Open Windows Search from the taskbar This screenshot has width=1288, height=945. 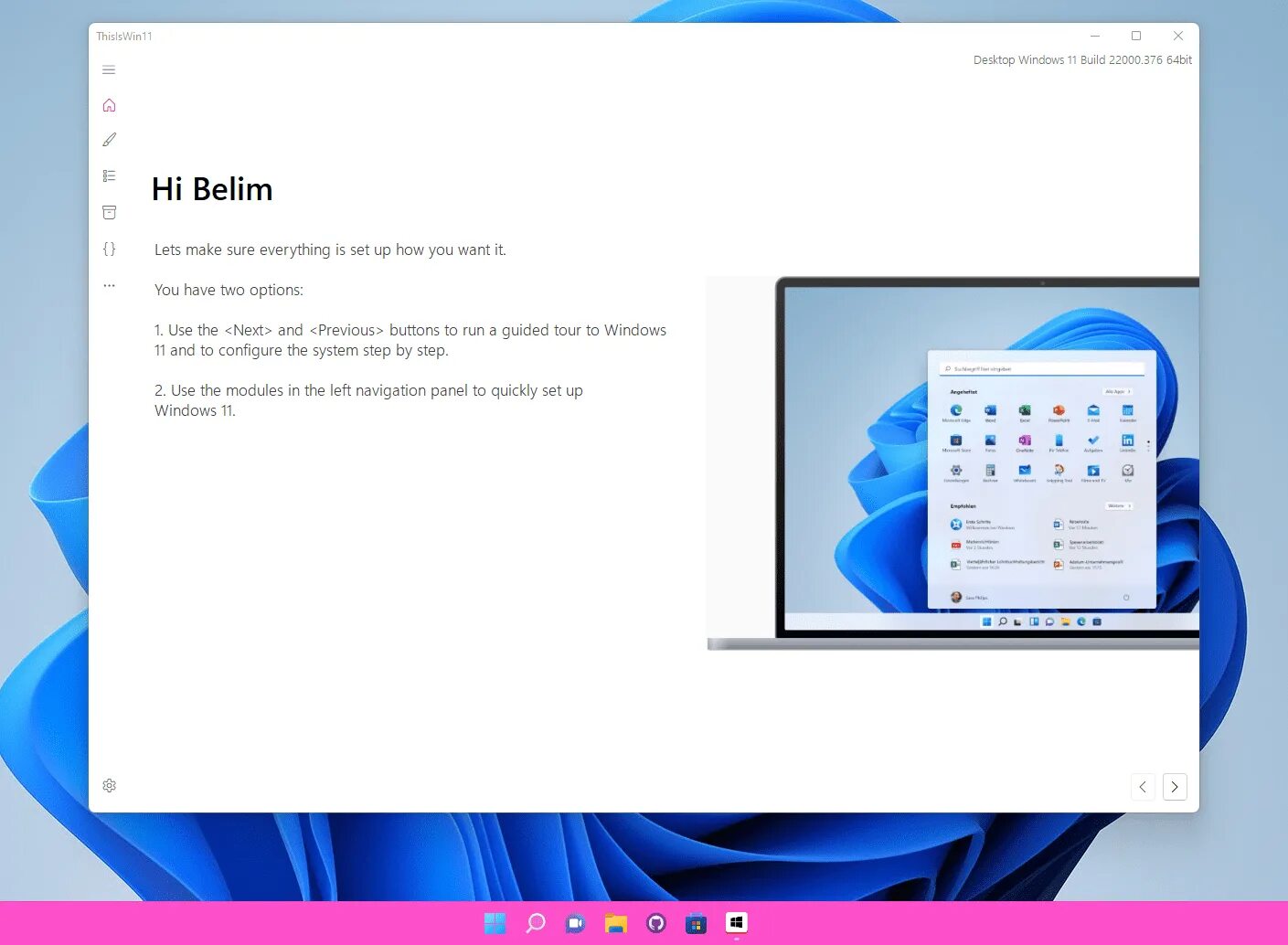coord(537,923)
